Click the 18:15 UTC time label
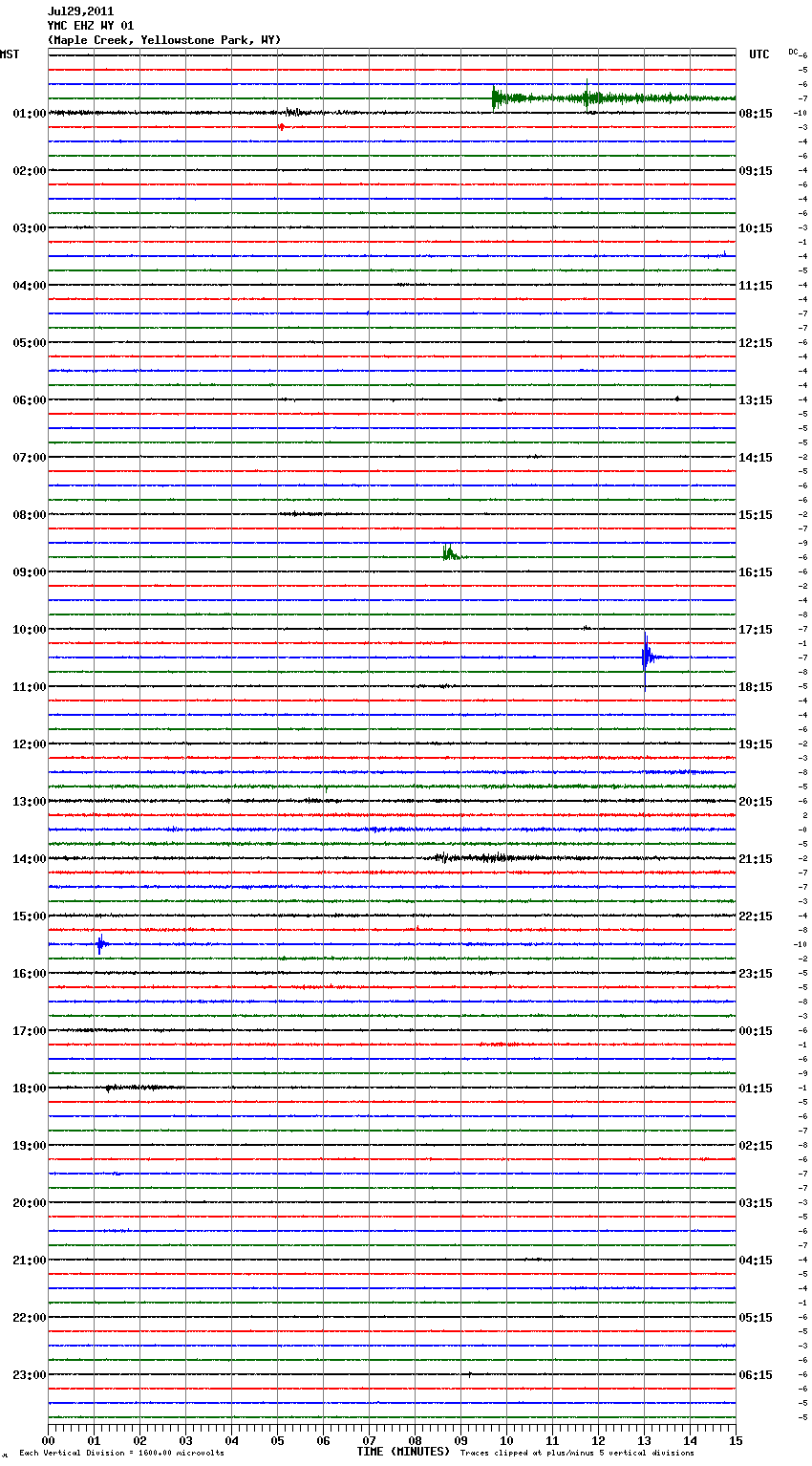This screenshot has height=1466, width=812. coord(756,687)
